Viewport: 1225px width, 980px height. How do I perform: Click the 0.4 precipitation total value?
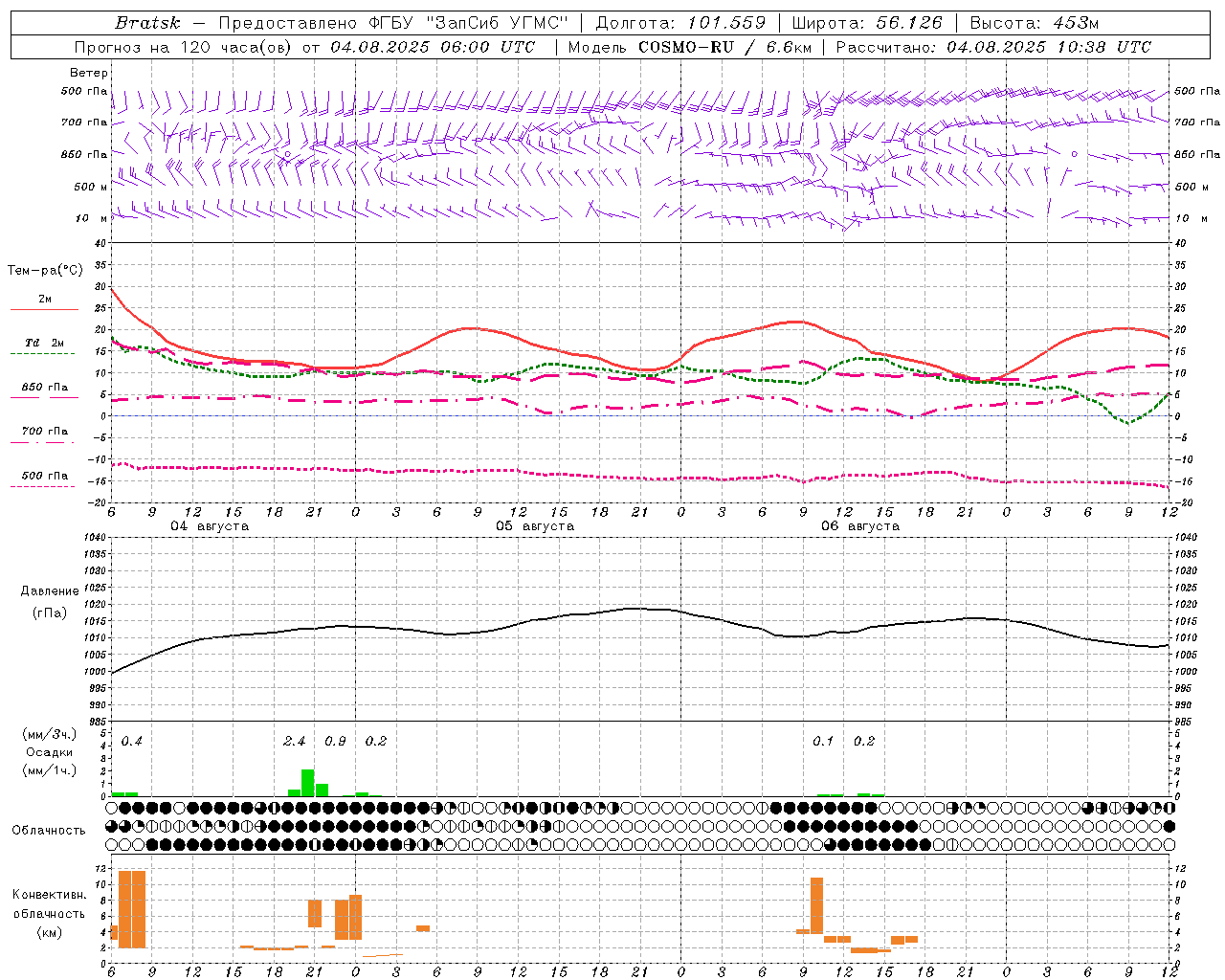[132, 742]
